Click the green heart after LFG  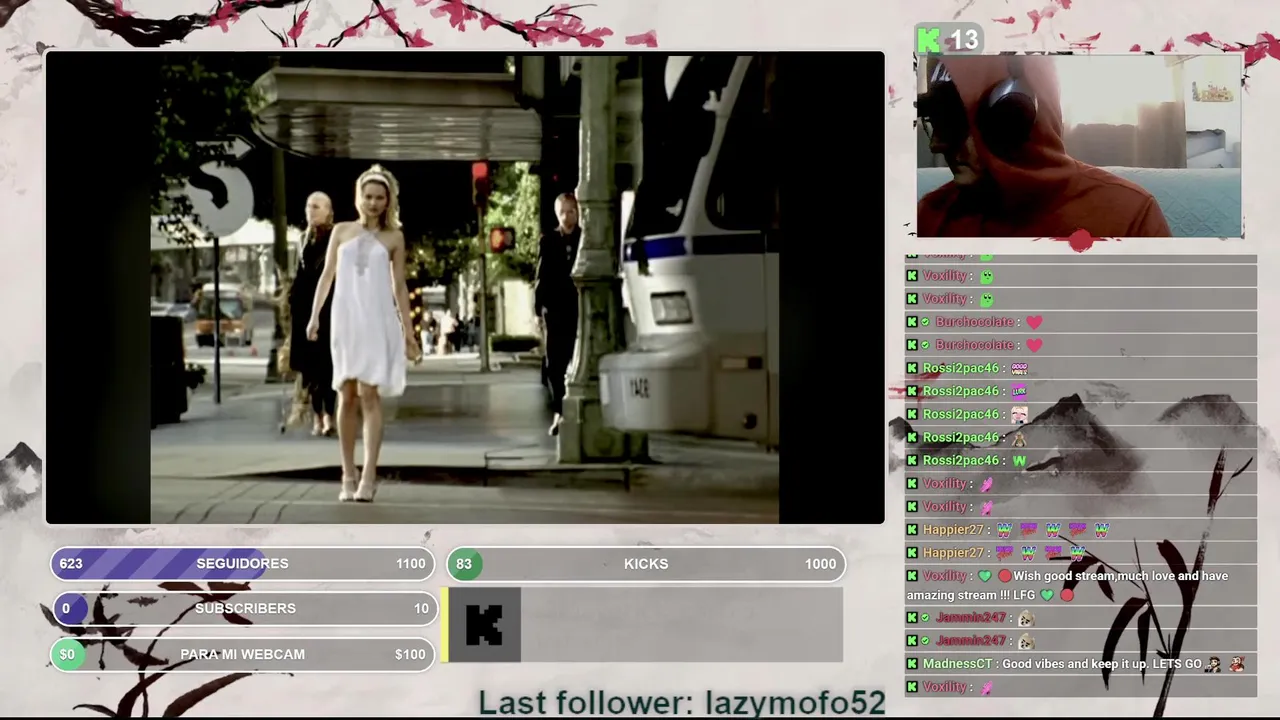[x=1047, y=595]
